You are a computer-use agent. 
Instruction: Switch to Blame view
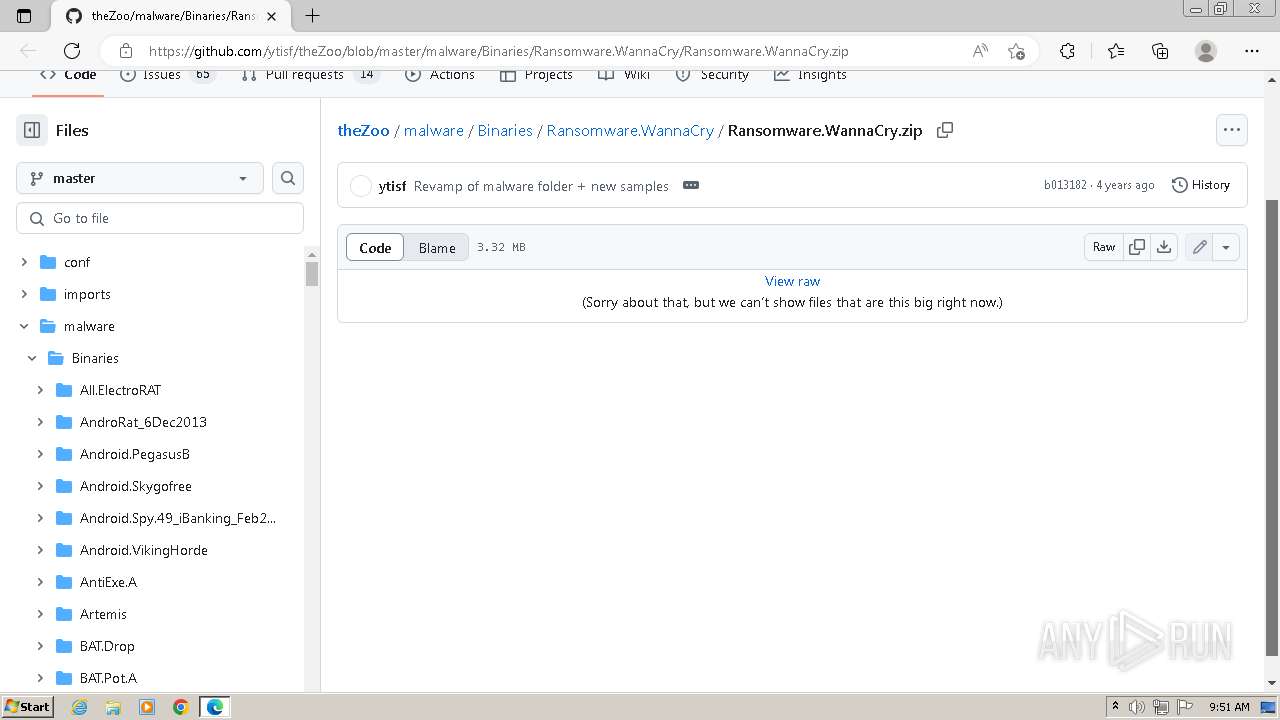tap(437, 248)
